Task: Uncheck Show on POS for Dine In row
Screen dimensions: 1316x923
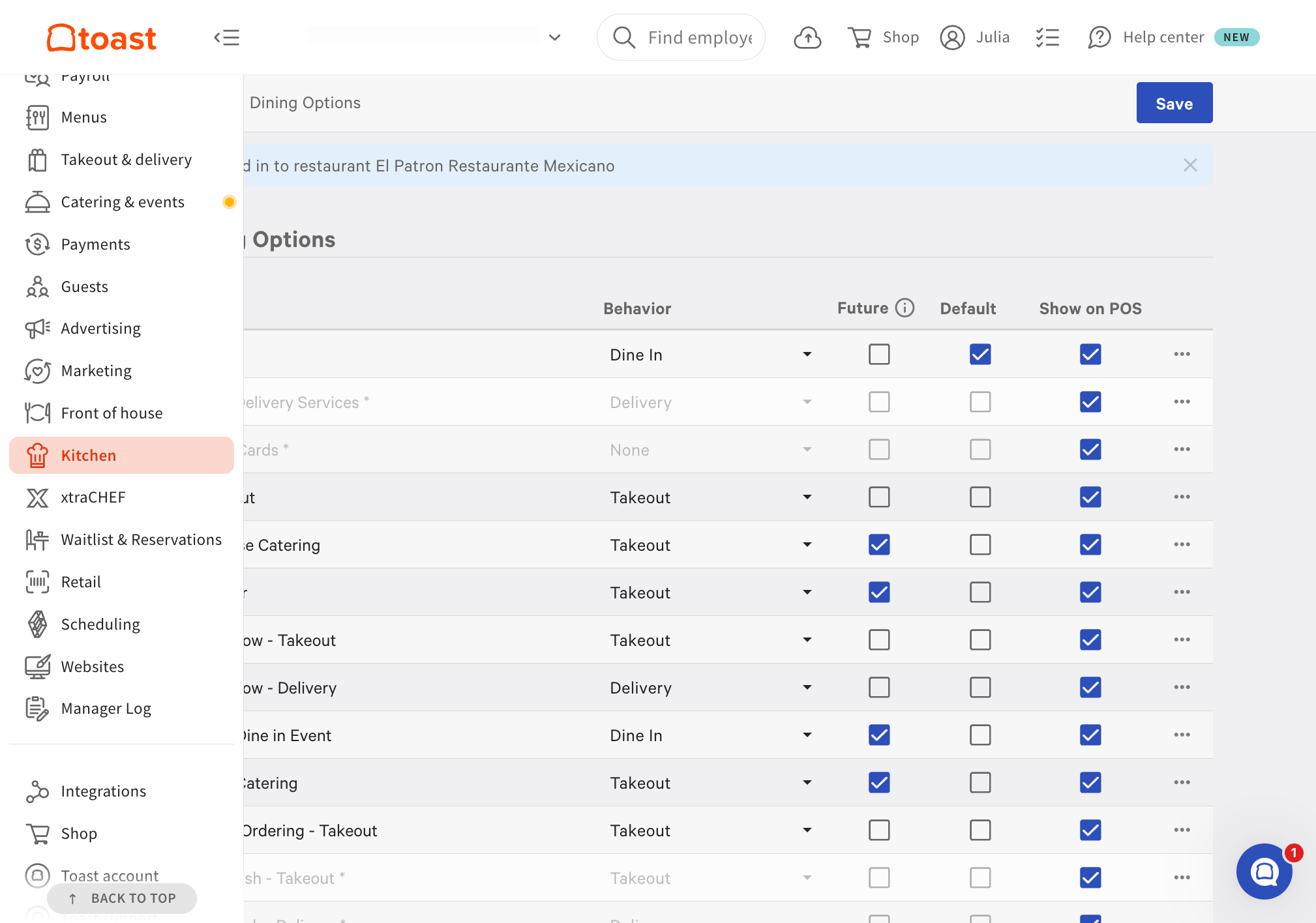Action: (x=1090, y=354)
